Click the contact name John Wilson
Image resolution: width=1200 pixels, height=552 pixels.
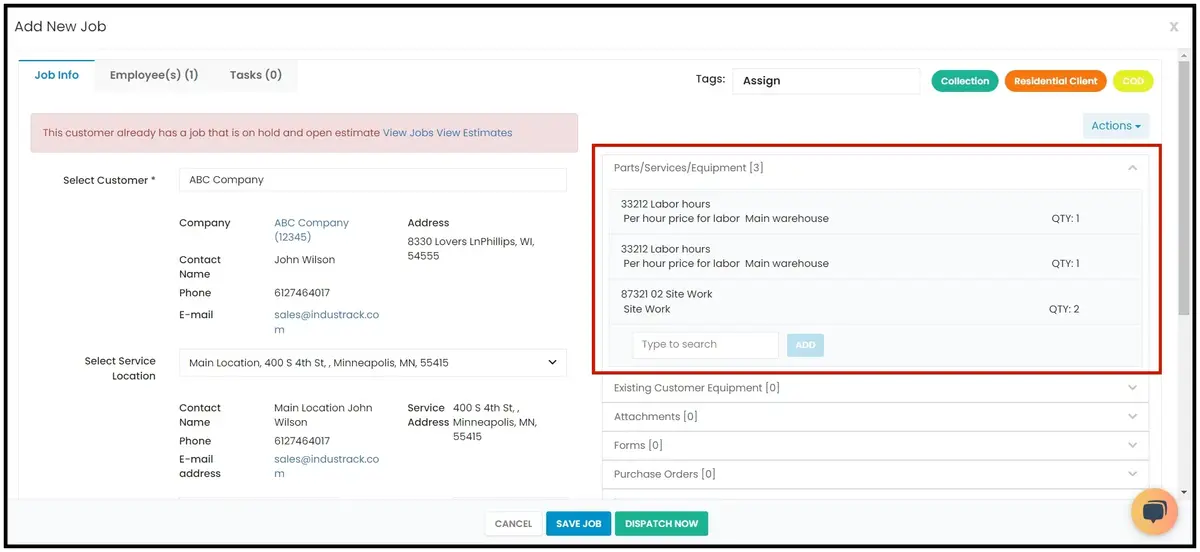[x=305, y=259]
